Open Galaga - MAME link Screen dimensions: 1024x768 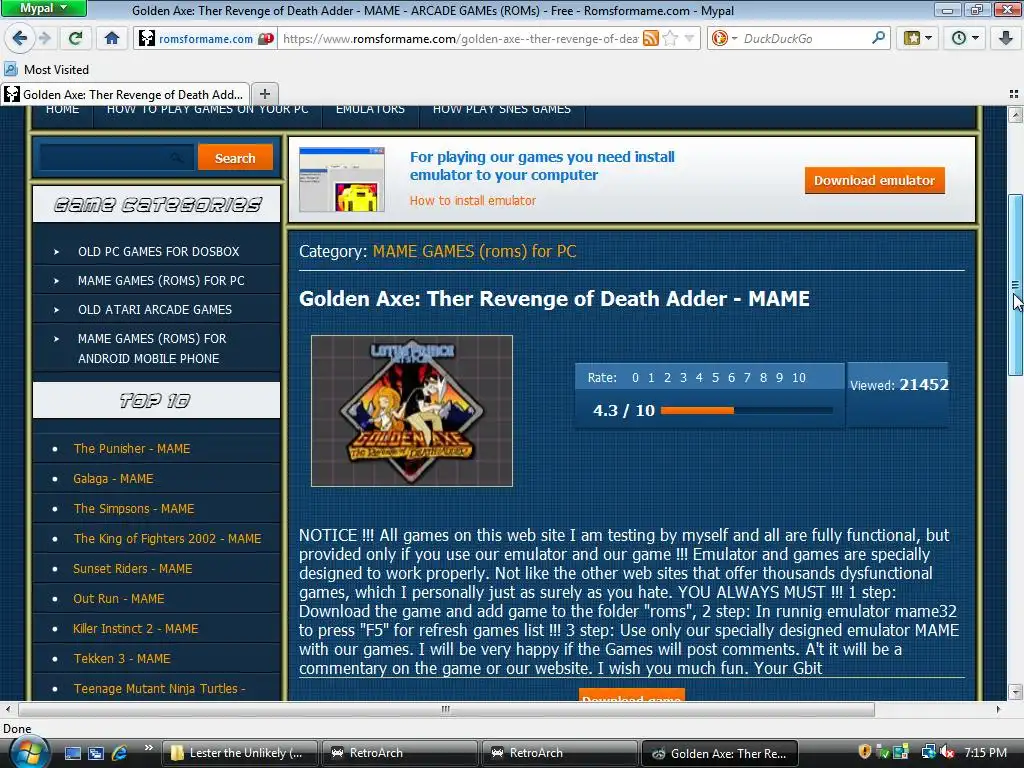[113, 479]
